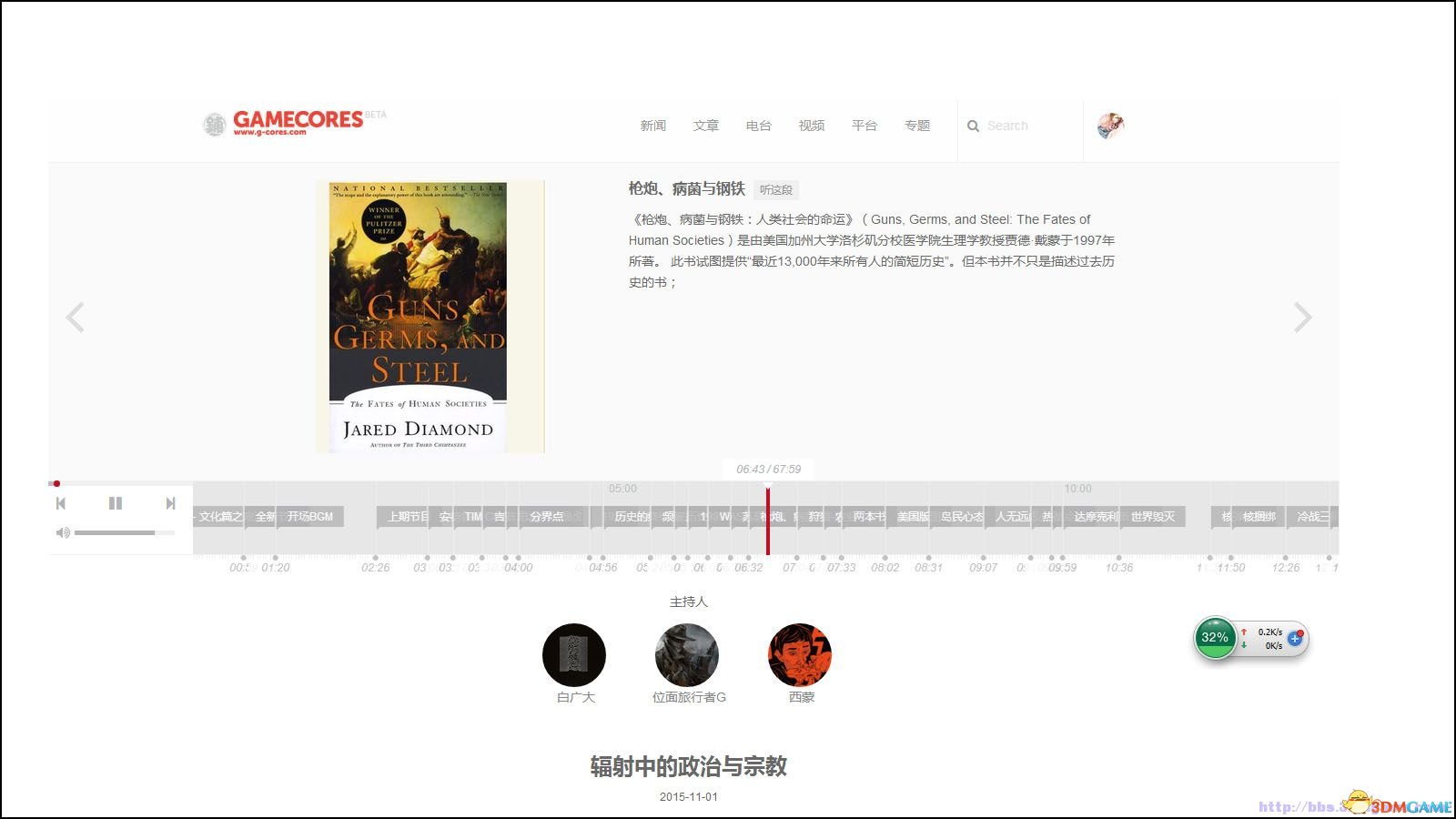Screen dimensions: 1456x819
Task: Adjust the volume slider bar
Action: [x=125, y=532]
